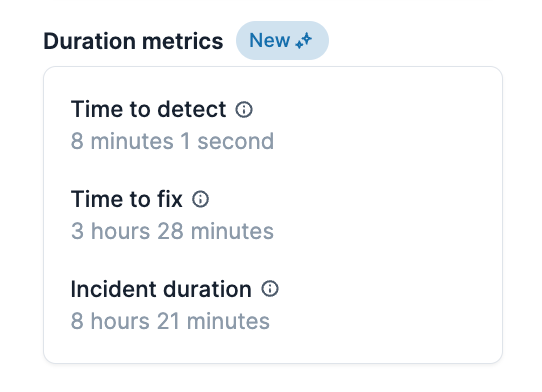
Task: Click the word metrics in the section heading
Action: coord(183,41)
